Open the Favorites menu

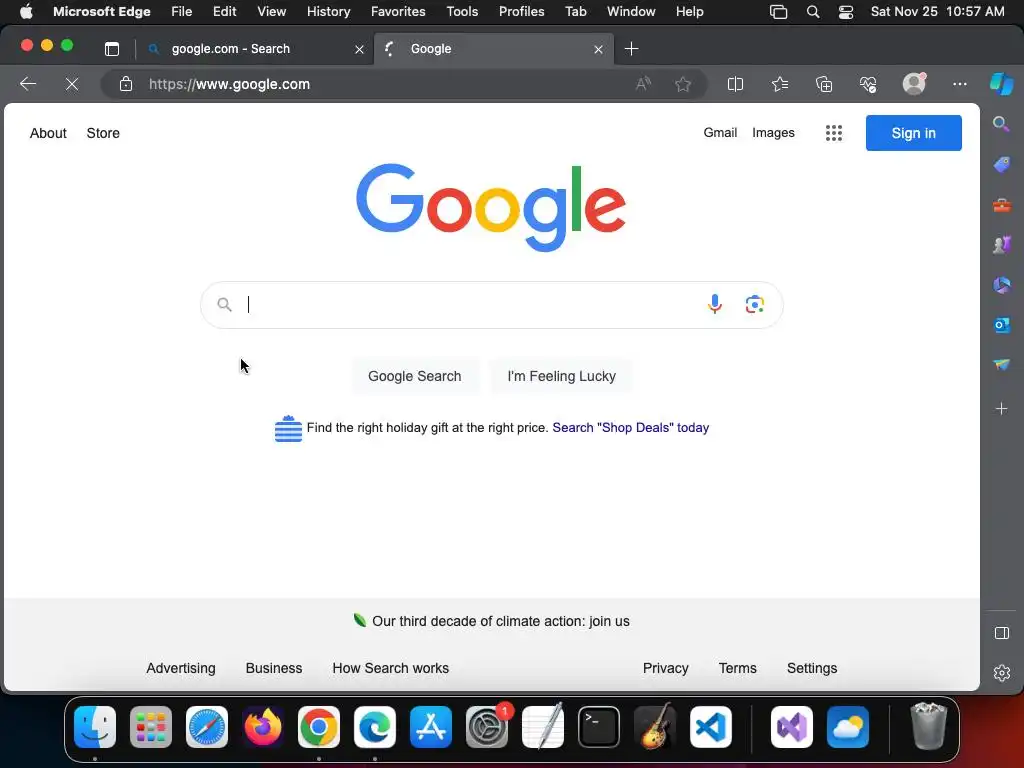tap(398, 12)
